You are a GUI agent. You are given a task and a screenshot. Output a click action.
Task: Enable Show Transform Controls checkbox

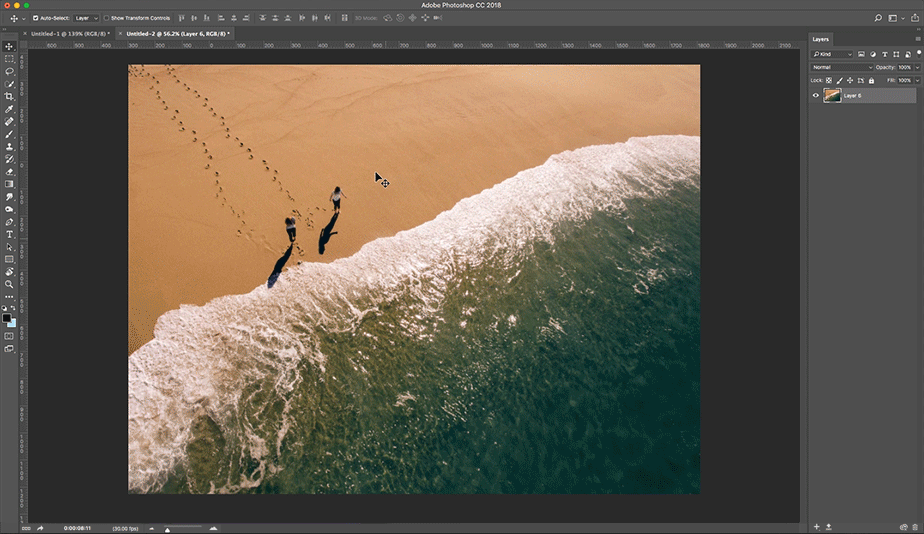pyautogui.click(x=107, y=18)
